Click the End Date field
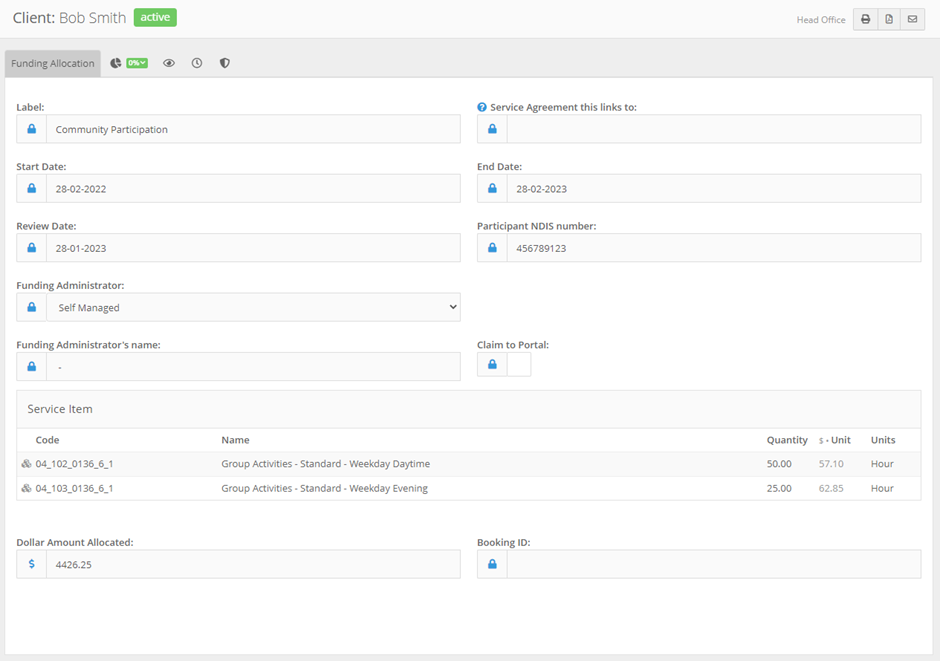The image size is (940, 661). [714, 188]
